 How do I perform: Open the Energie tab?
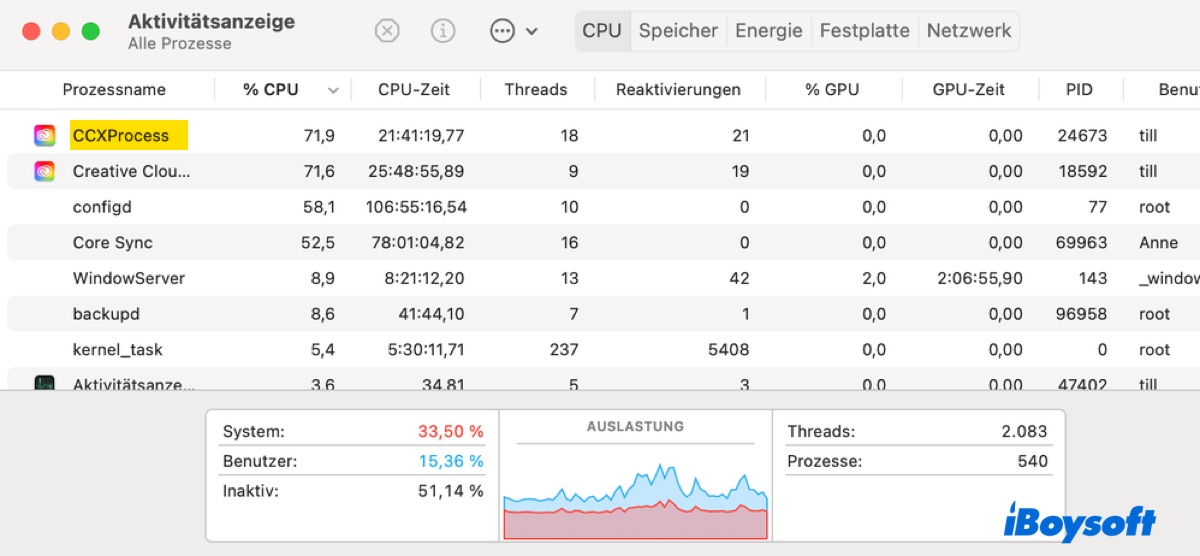coord(769,31)
